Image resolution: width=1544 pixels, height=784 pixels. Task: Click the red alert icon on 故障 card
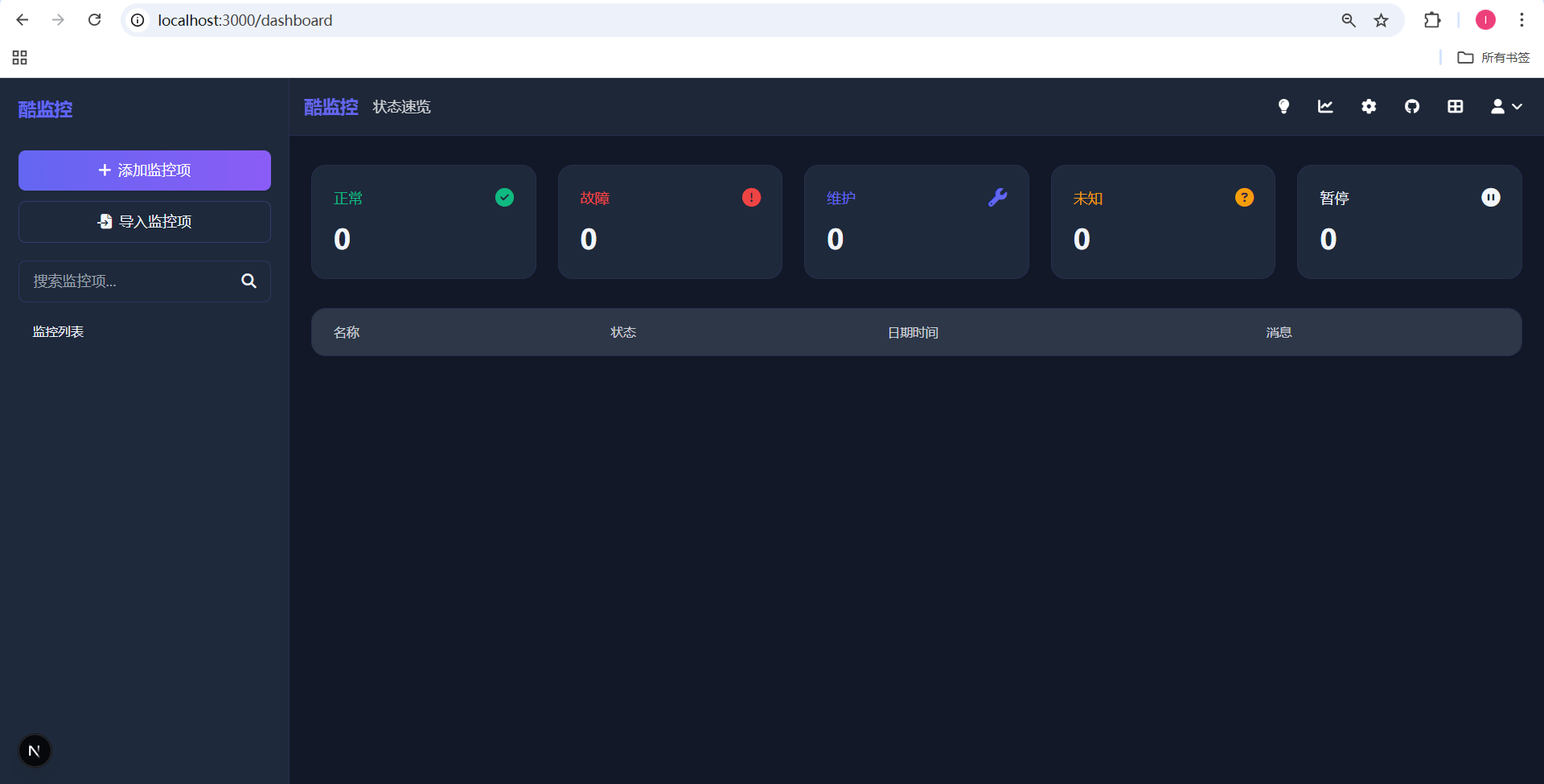[x=751, y=197]
